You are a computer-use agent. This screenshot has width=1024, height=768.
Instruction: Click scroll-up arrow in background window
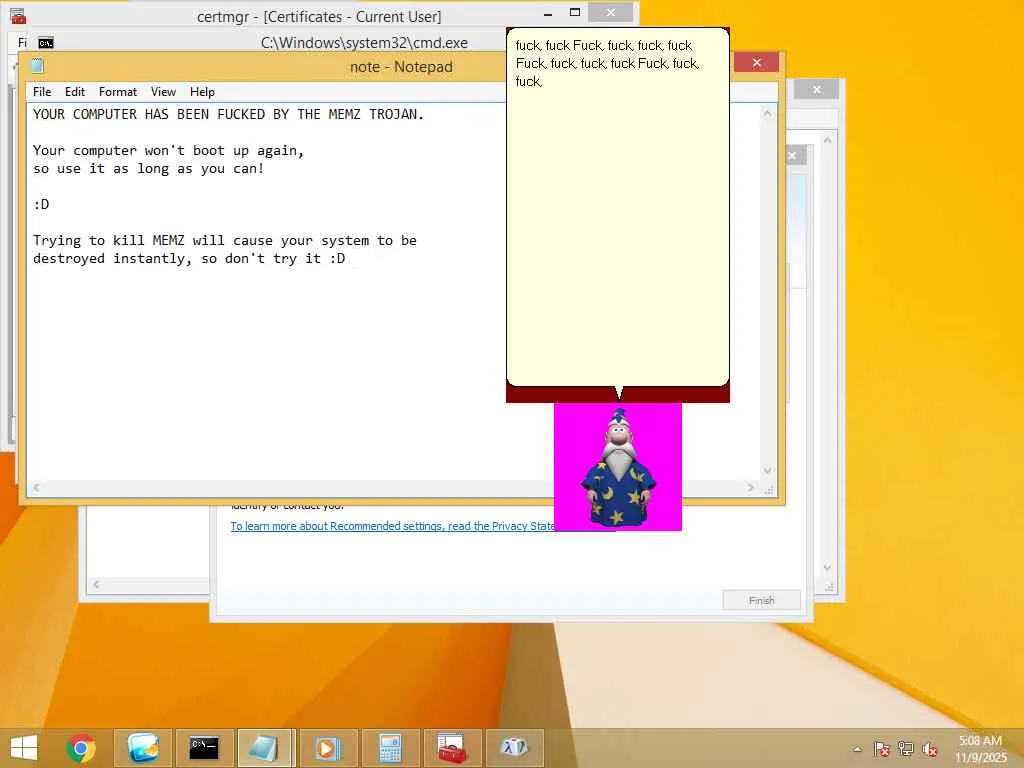[x=827, y=140]
